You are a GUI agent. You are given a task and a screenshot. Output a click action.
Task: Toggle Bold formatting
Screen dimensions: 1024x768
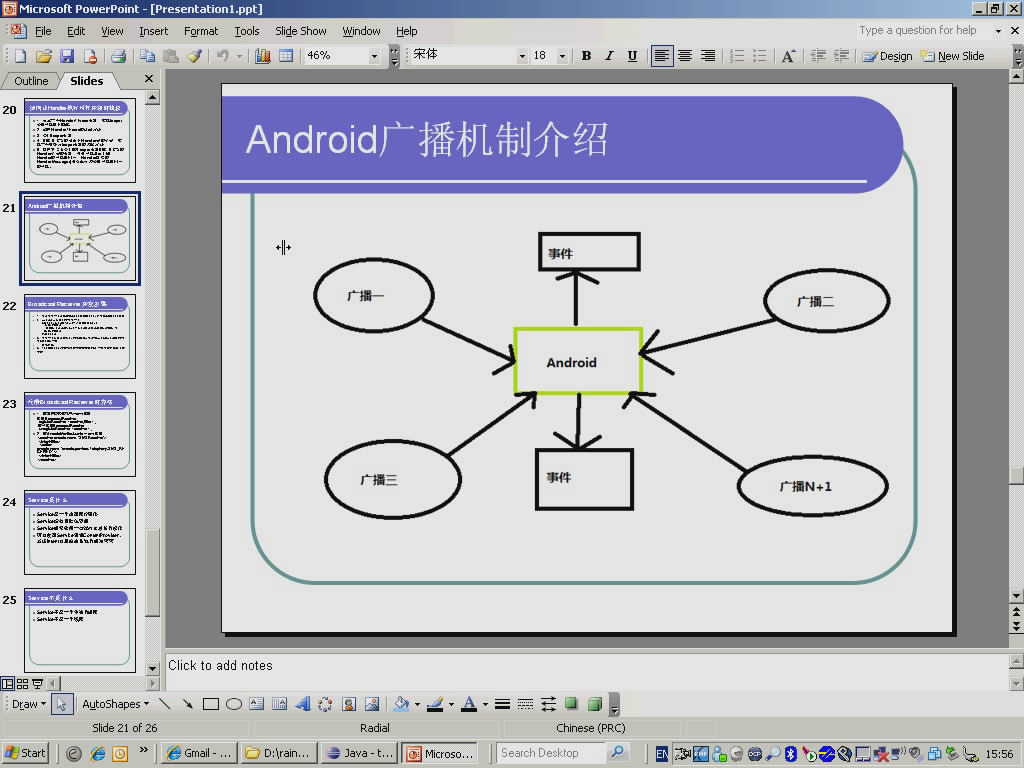(586, 56)
